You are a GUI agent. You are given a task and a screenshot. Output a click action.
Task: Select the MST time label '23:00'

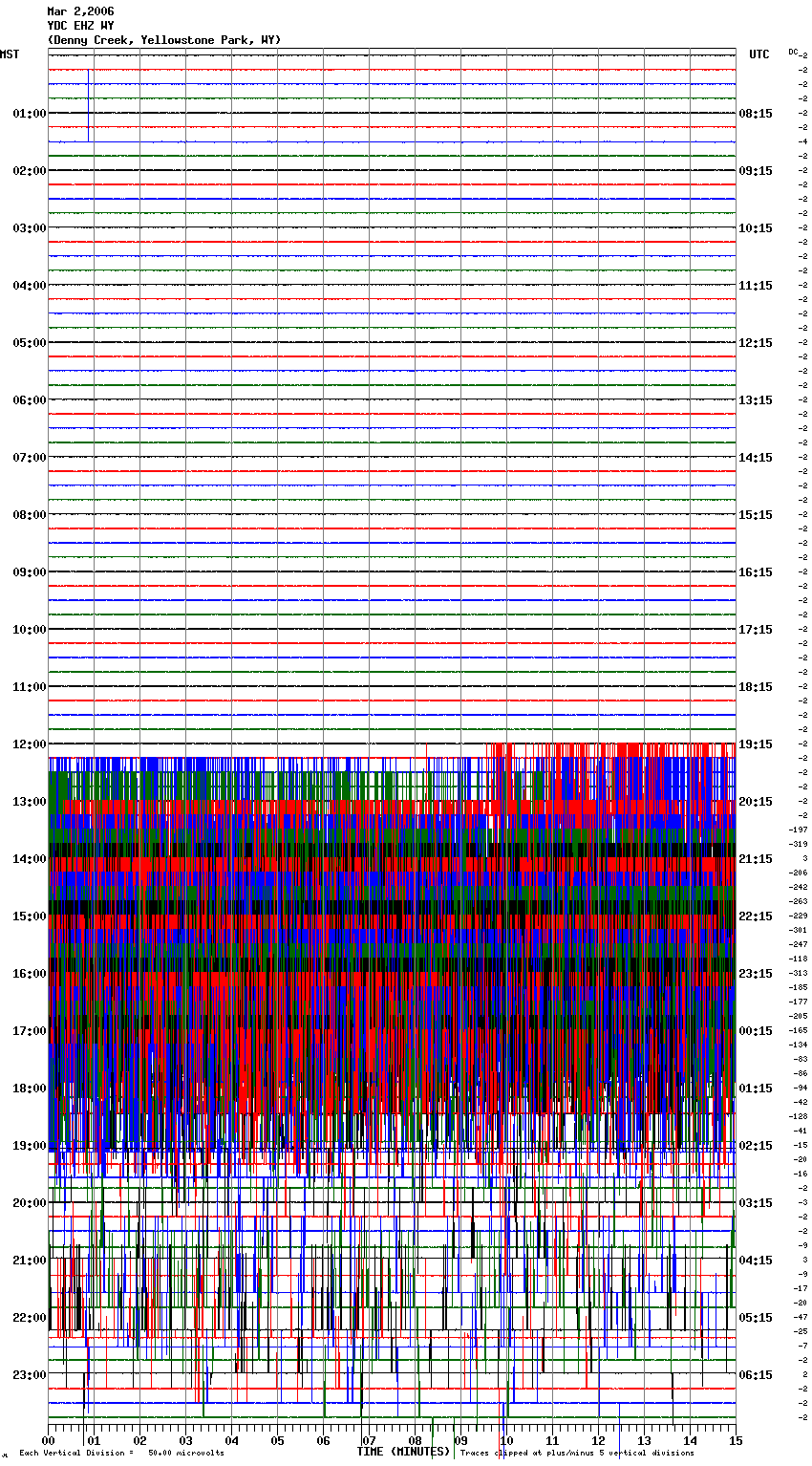29,1375
